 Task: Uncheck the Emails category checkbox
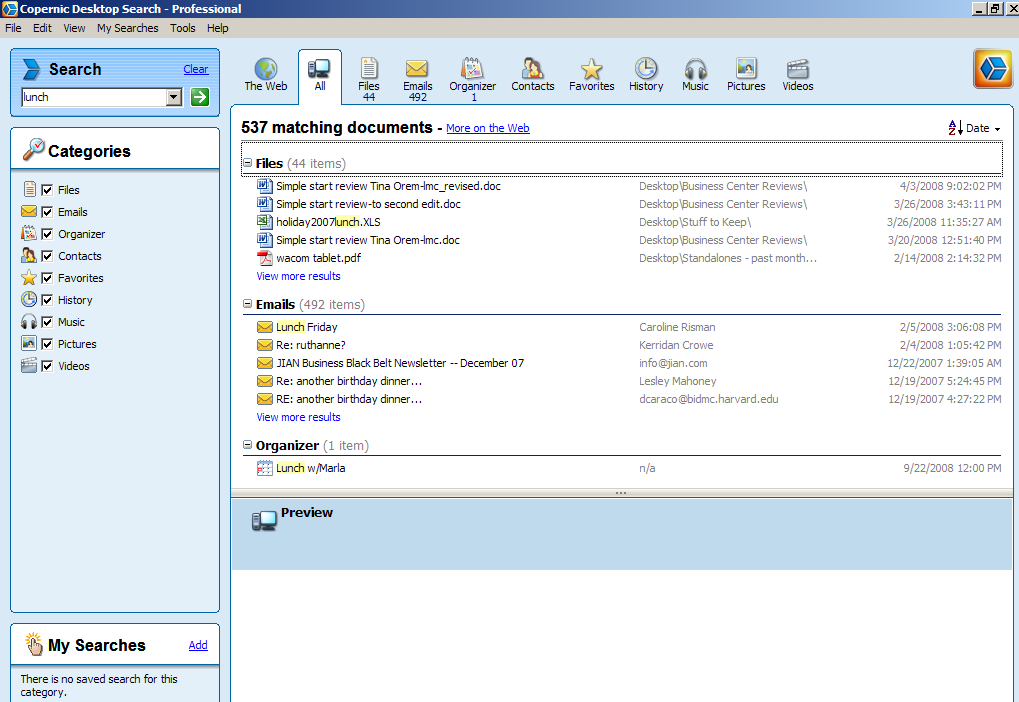47,212
